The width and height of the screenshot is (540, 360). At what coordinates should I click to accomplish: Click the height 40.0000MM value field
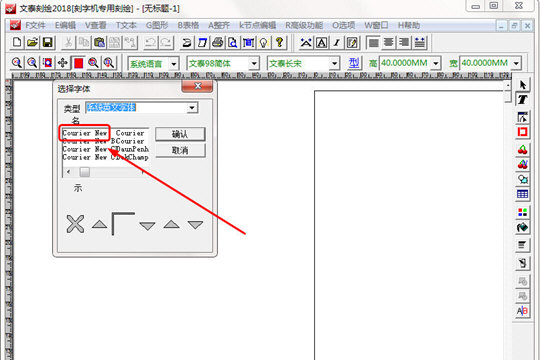click(x=405, y=63)
